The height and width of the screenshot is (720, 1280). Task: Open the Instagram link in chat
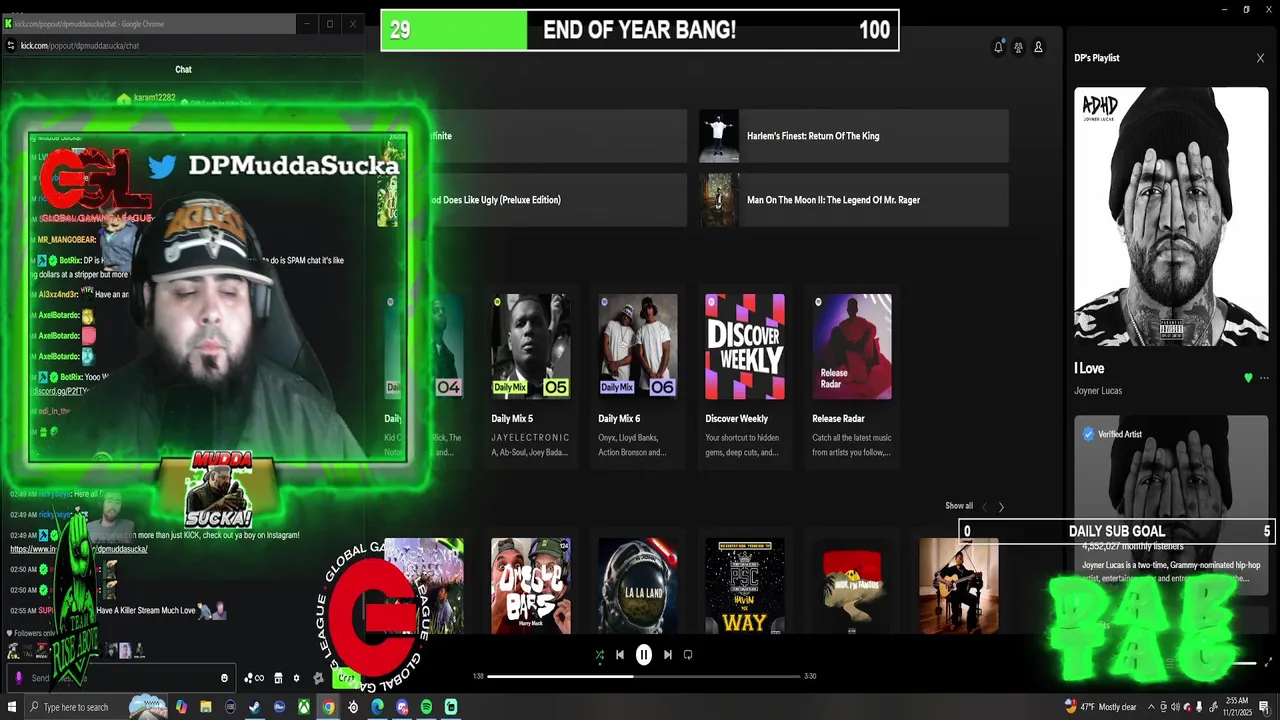tap(79, 549)
